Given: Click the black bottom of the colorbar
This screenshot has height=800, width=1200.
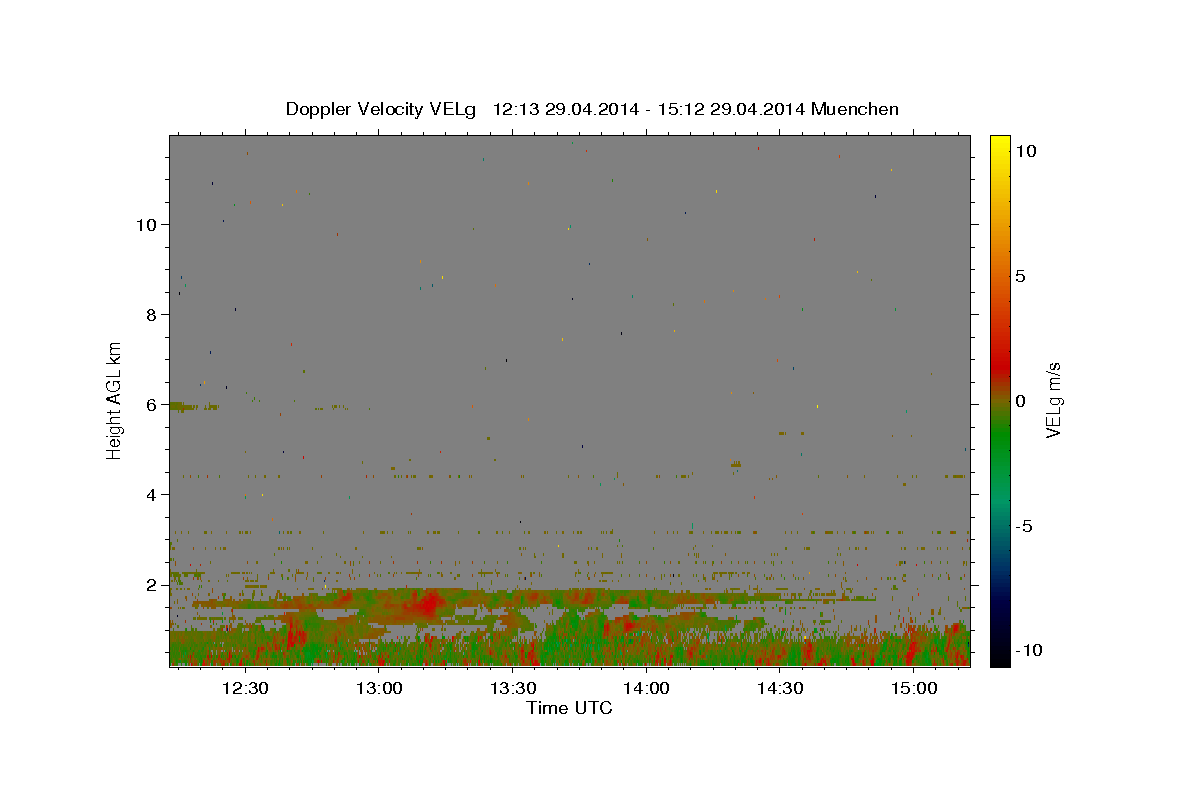Looking at the screenshot, I should click(999, 657).
